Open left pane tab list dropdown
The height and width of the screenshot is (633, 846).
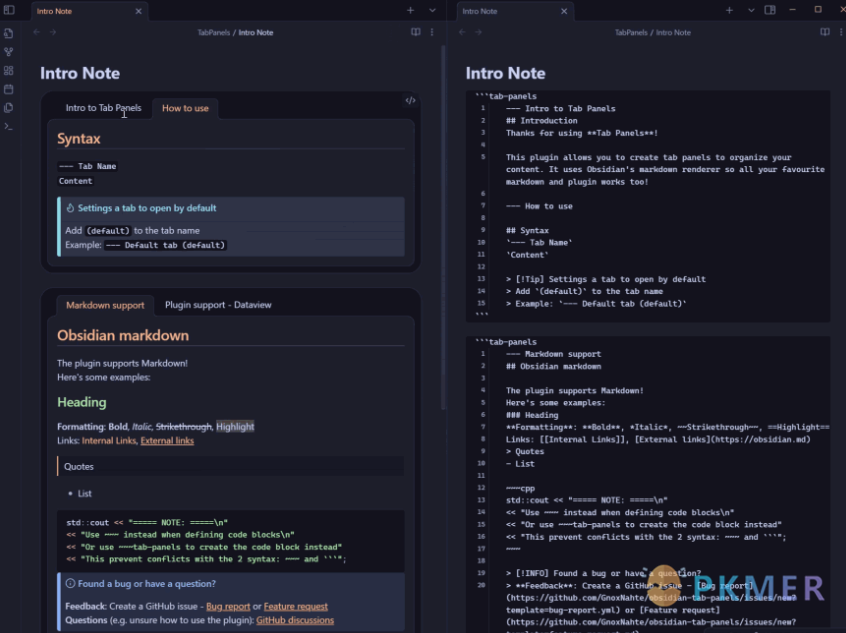[432, 10]
